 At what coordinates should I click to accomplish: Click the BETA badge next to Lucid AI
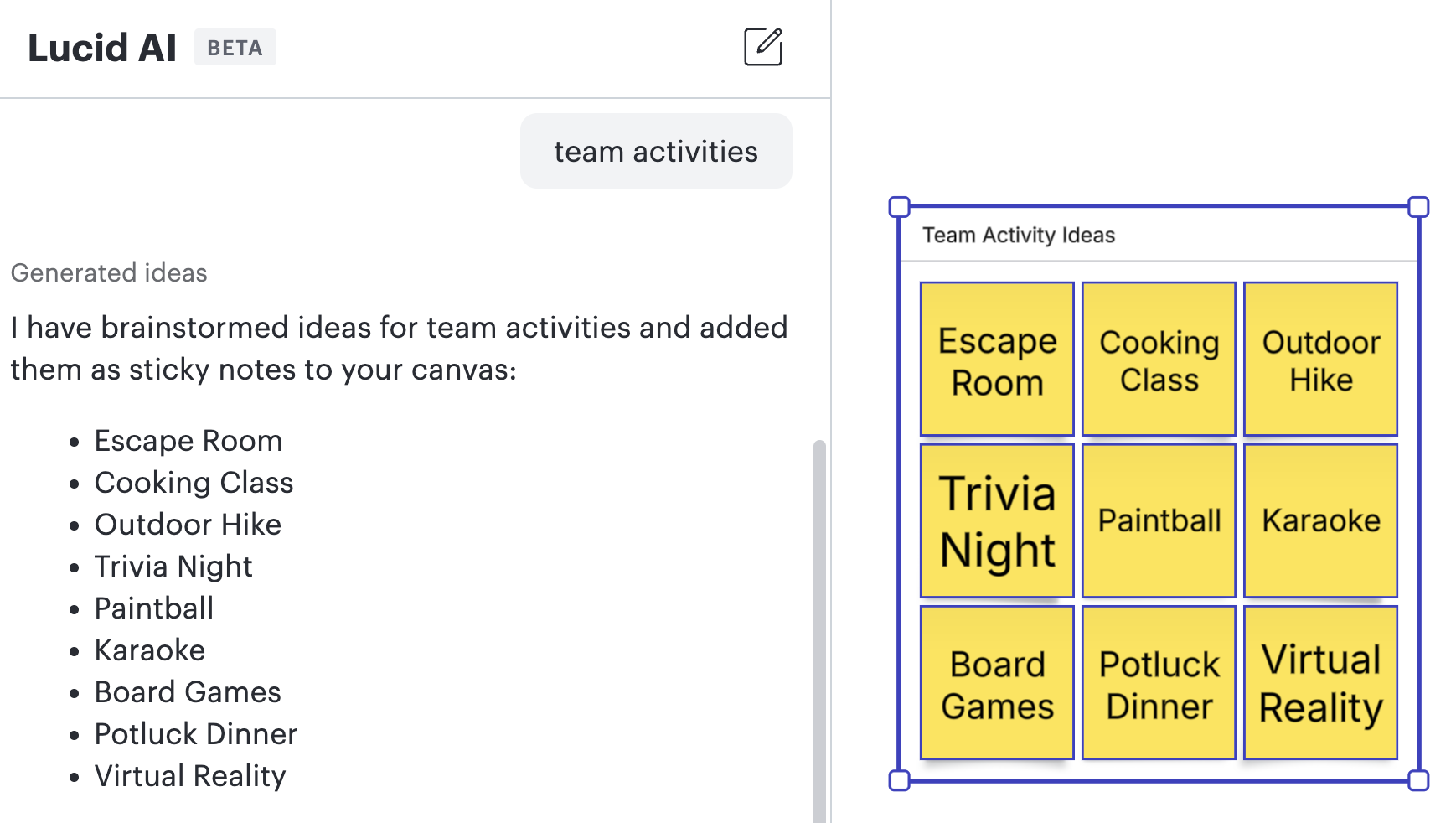235,48
